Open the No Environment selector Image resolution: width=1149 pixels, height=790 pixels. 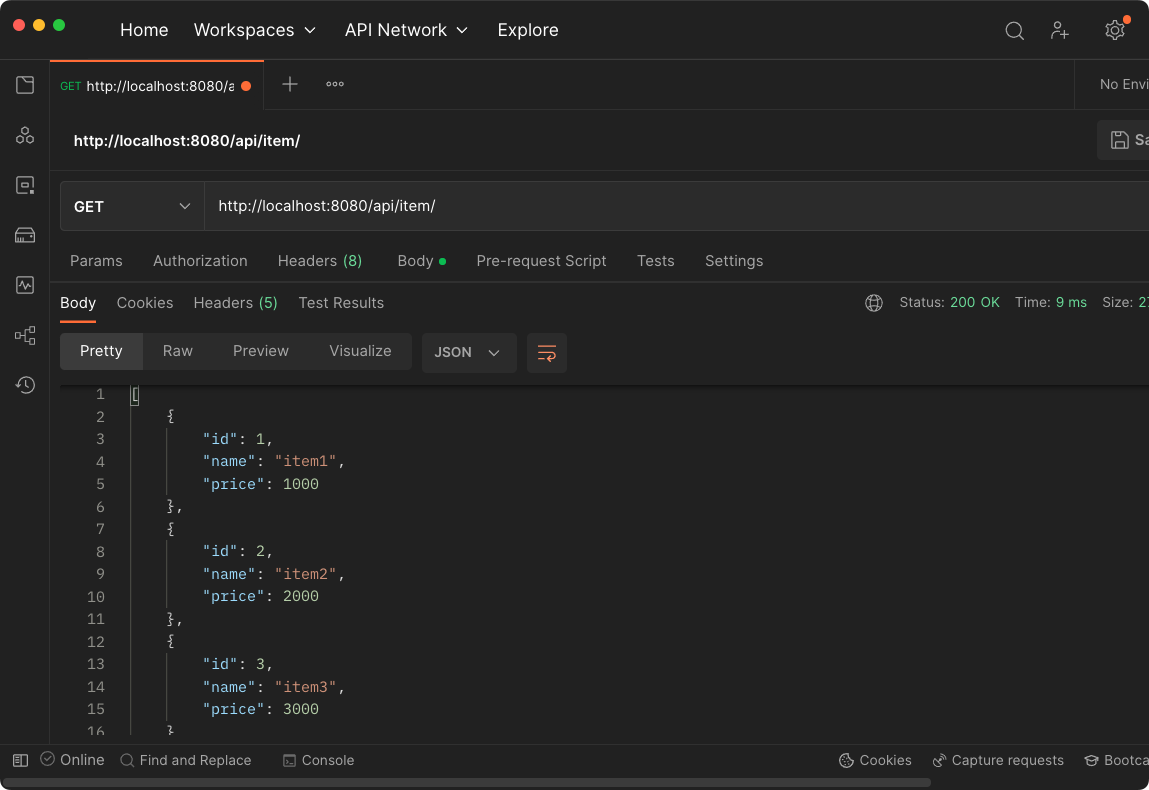[x=1123, y=84]
